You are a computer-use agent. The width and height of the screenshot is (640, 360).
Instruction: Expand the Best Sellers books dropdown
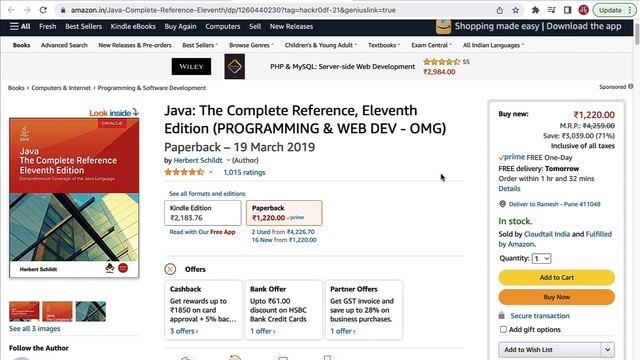(x=200, y=45)
